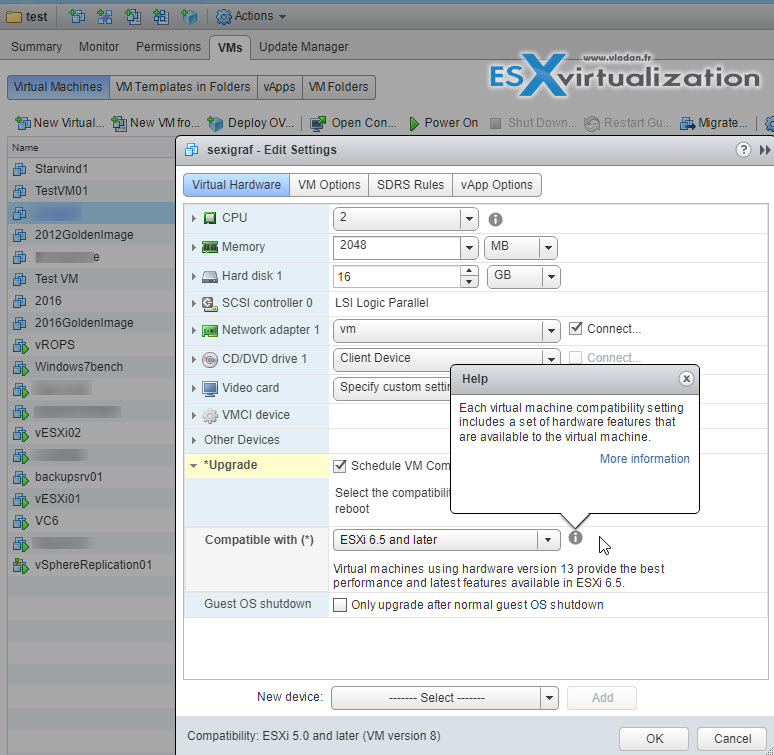Select 2012GoldenImage in VM list
This screenshot has height=755, width=774.
91,235
